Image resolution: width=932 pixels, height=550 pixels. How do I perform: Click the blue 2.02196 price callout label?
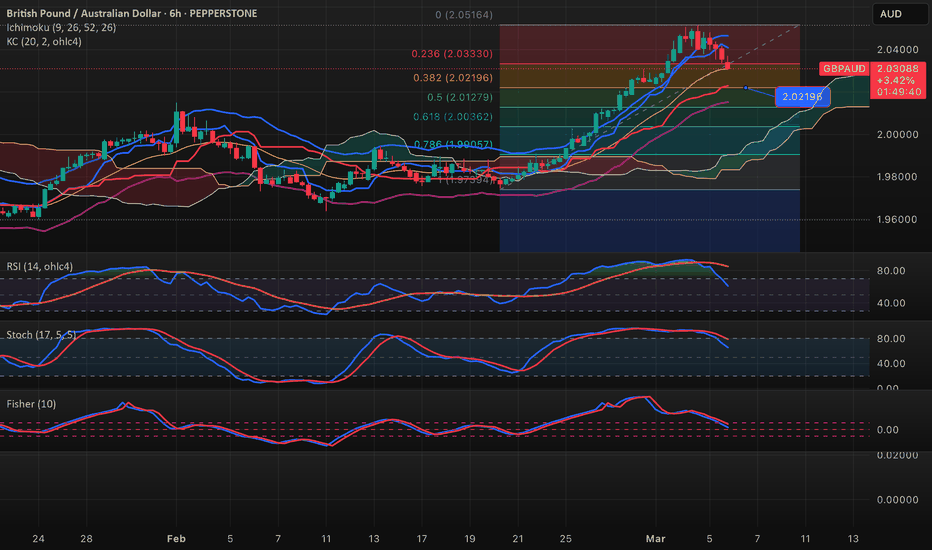coord(802,96)
